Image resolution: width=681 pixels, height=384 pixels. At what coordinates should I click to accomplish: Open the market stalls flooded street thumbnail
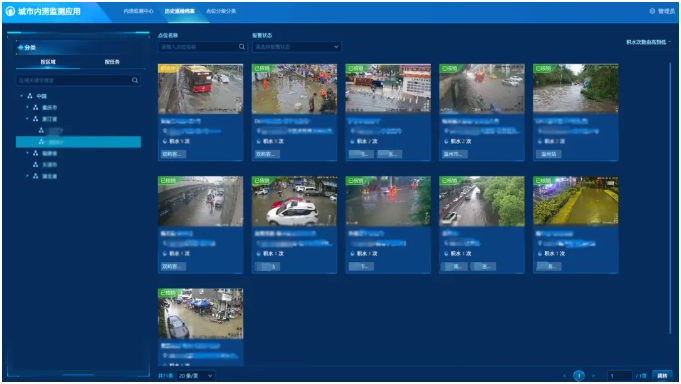[200, 314]
